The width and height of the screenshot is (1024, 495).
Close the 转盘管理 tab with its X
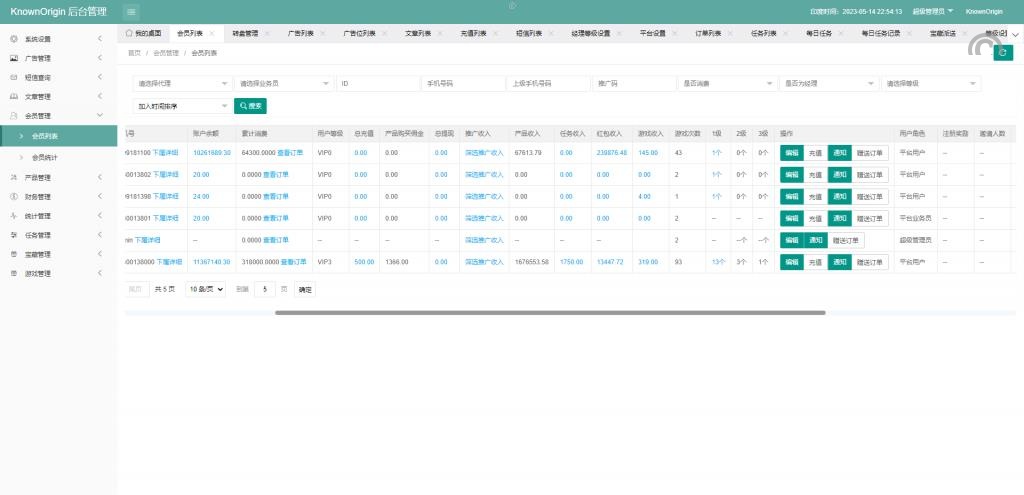click(x=267, y=33)
